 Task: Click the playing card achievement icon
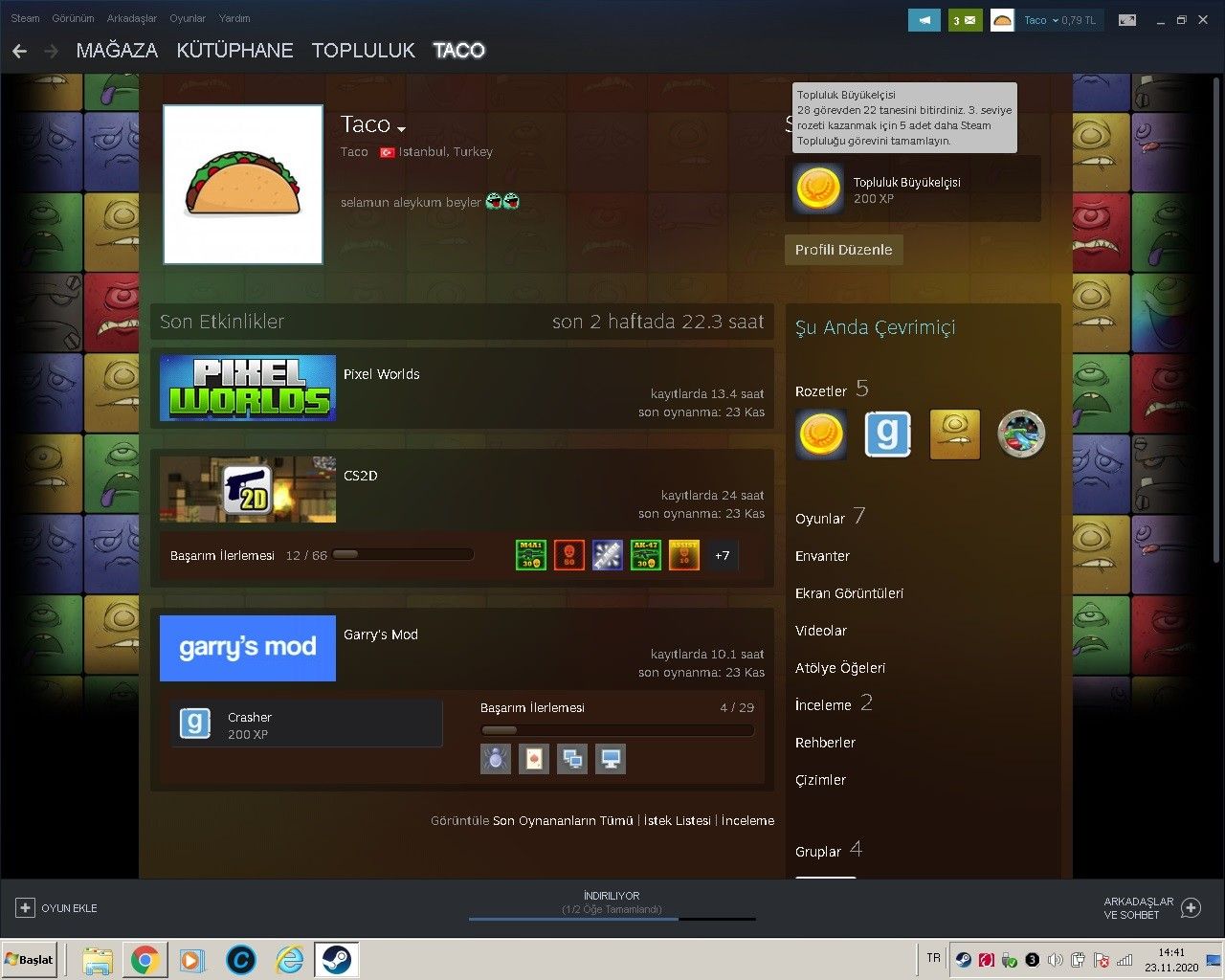click(534, 760)
